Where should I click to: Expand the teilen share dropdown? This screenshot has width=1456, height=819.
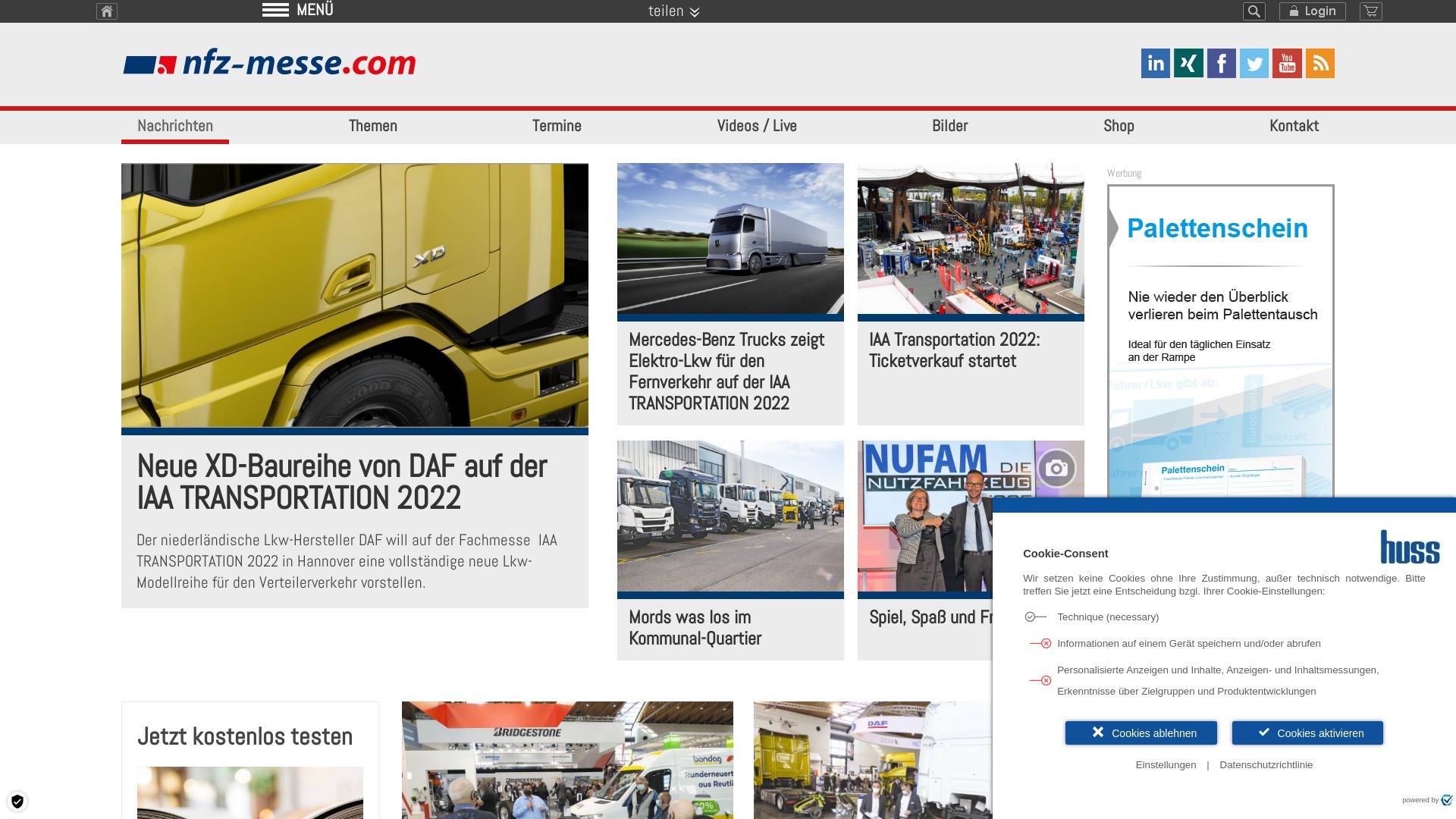(674, 11)
